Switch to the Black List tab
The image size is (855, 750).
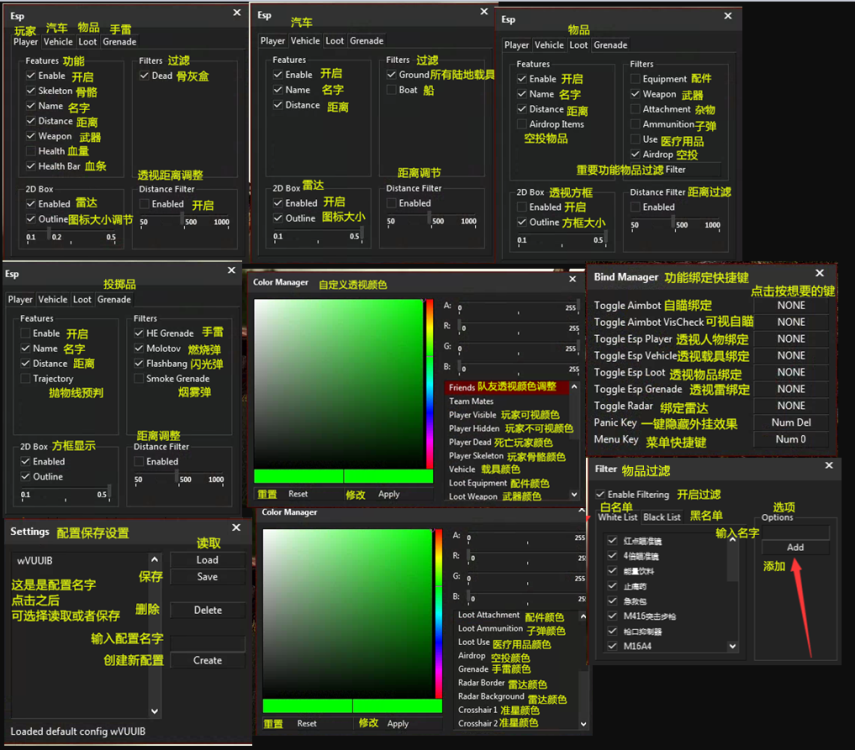(x=661, y=517)
